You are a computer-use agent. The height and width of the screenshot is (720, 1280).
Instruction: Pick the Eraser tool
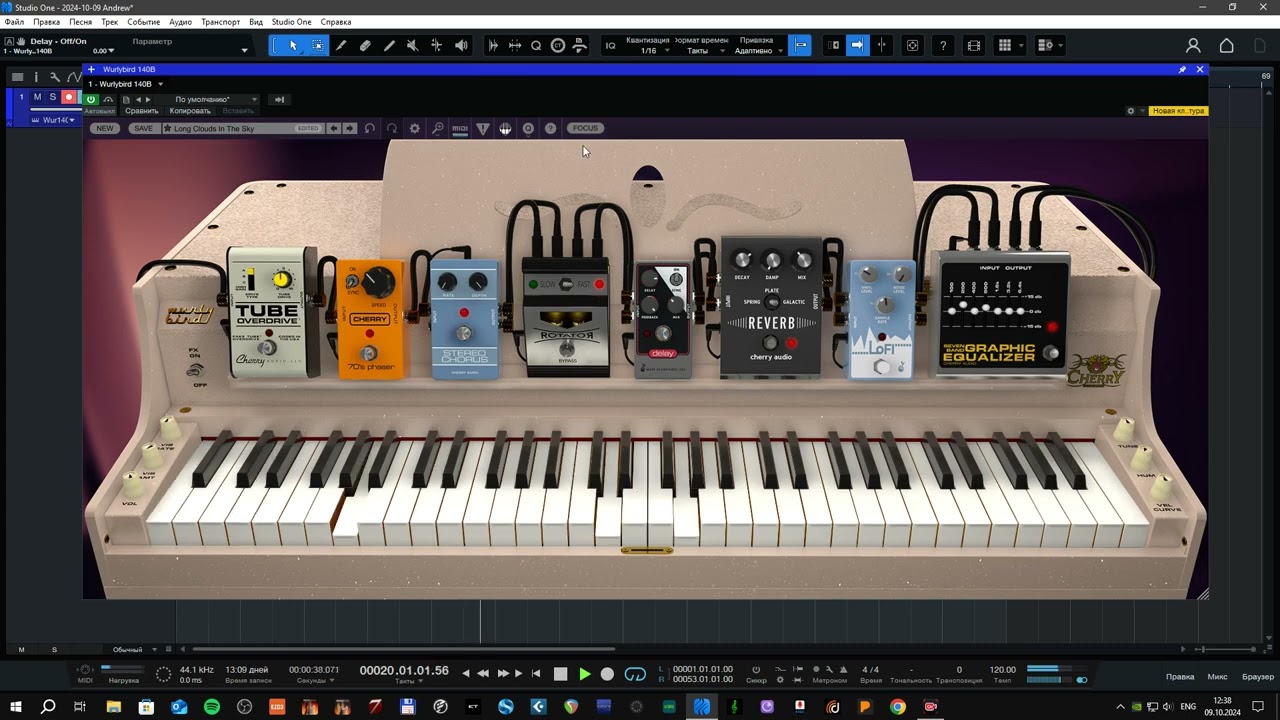[365, 45]
